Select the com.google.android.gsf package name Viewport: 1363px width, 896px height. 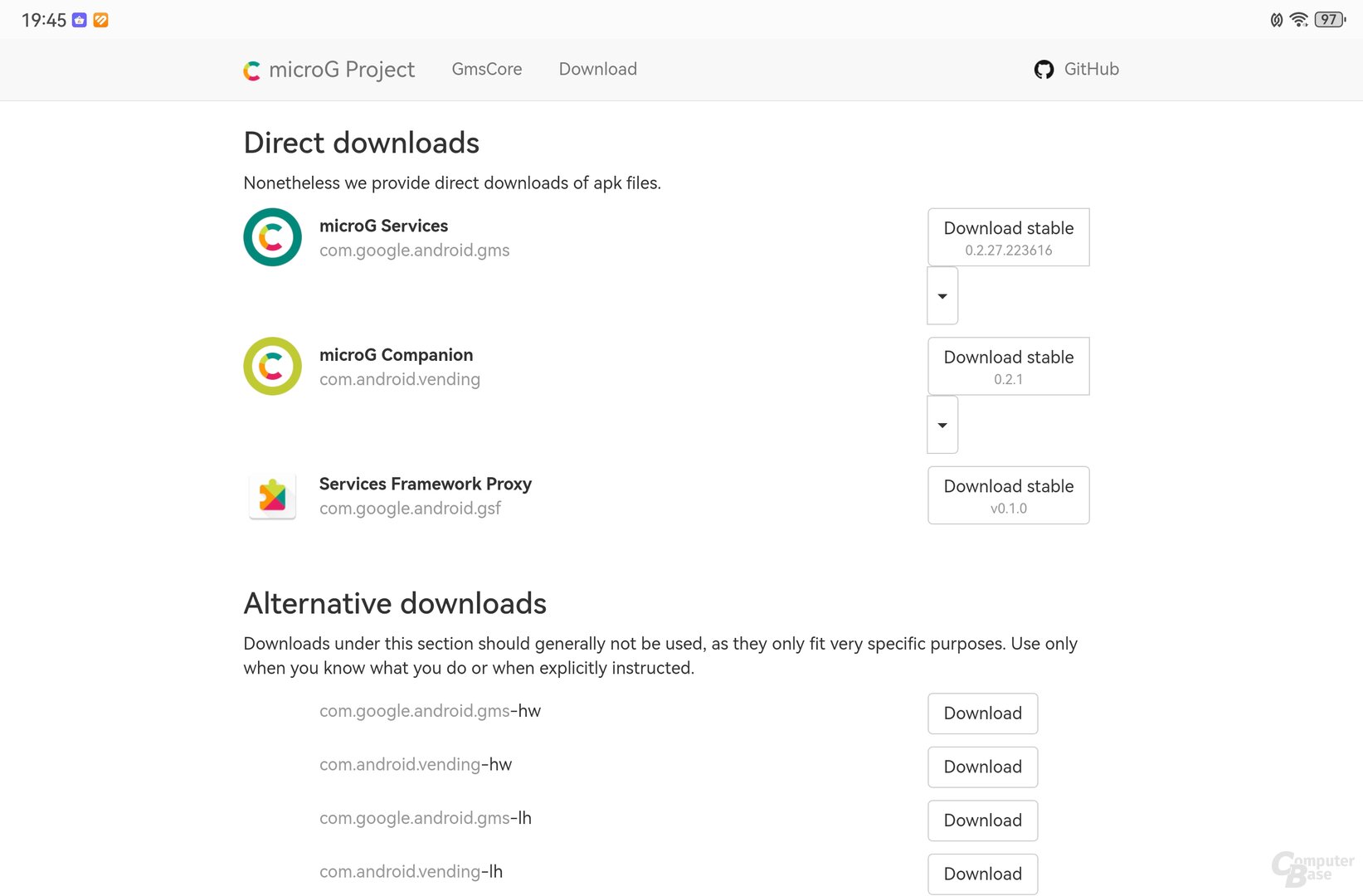coord(411,509)
